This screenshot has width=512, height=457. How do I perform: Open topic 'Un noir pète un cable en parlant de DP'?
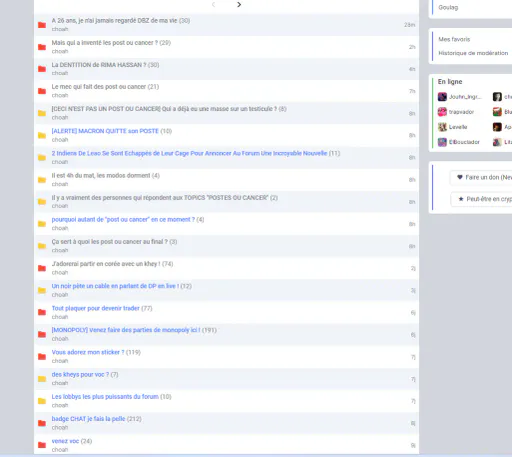[x=115, y=286]
